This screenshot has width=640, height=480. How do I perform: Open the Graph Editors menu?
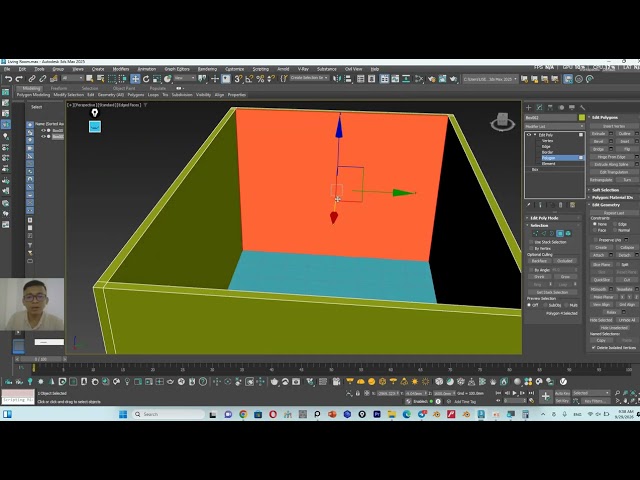pos(177,69)
